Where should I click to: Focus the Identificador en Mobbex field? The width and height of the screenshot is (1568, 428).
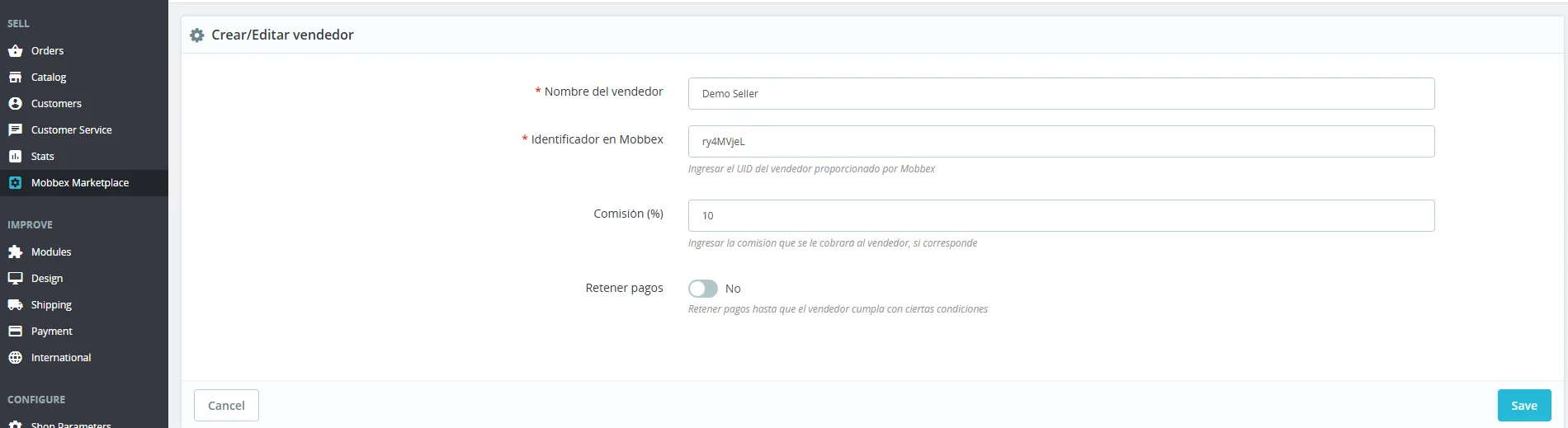coord(1061,141)
